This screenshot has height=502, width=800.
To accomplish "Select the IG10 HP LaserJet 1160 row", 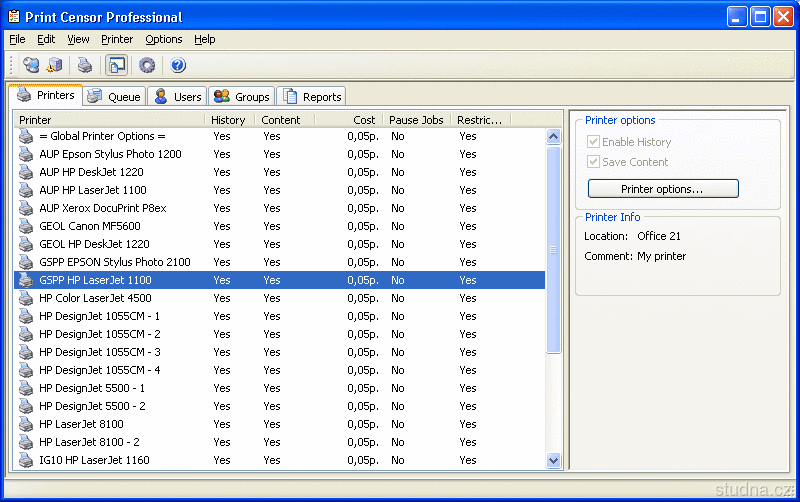I will tap(94, 460).
